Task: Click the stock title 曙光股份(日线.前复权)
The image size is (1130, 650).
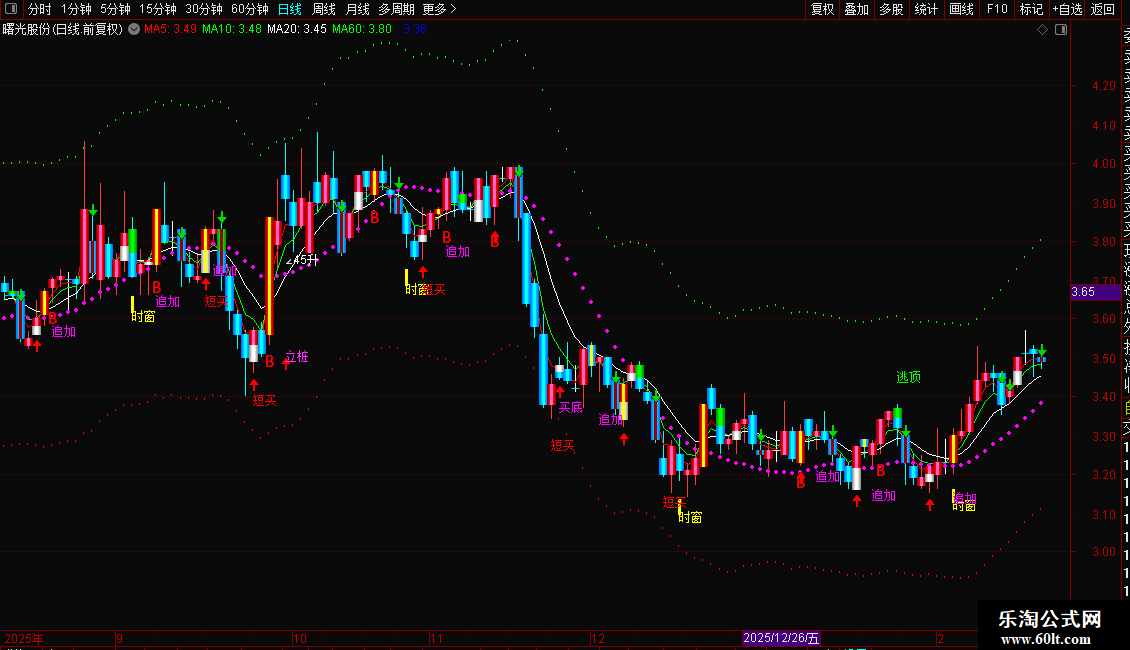Action: (x=63, y=29)
